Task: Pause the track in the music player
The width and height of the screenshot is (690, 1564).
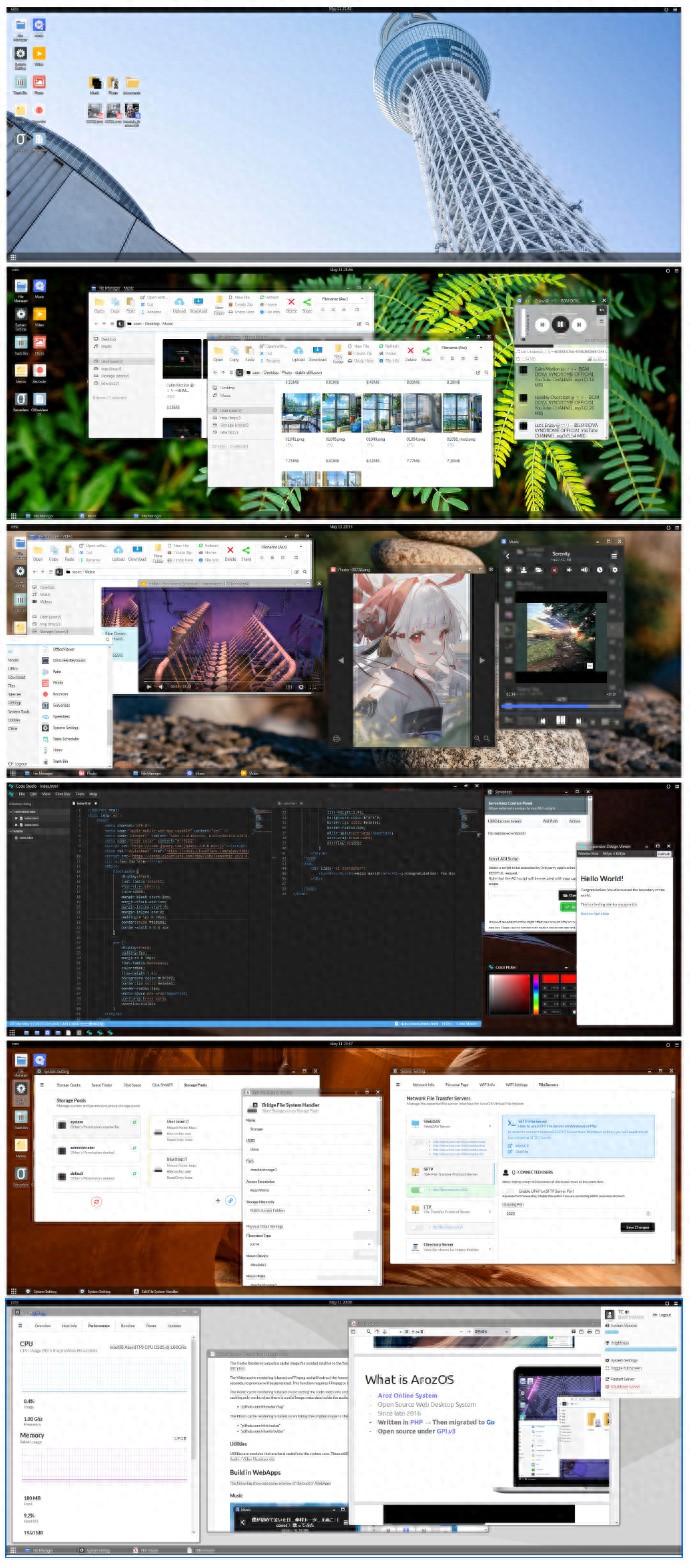Action: (x=560, y=324)
